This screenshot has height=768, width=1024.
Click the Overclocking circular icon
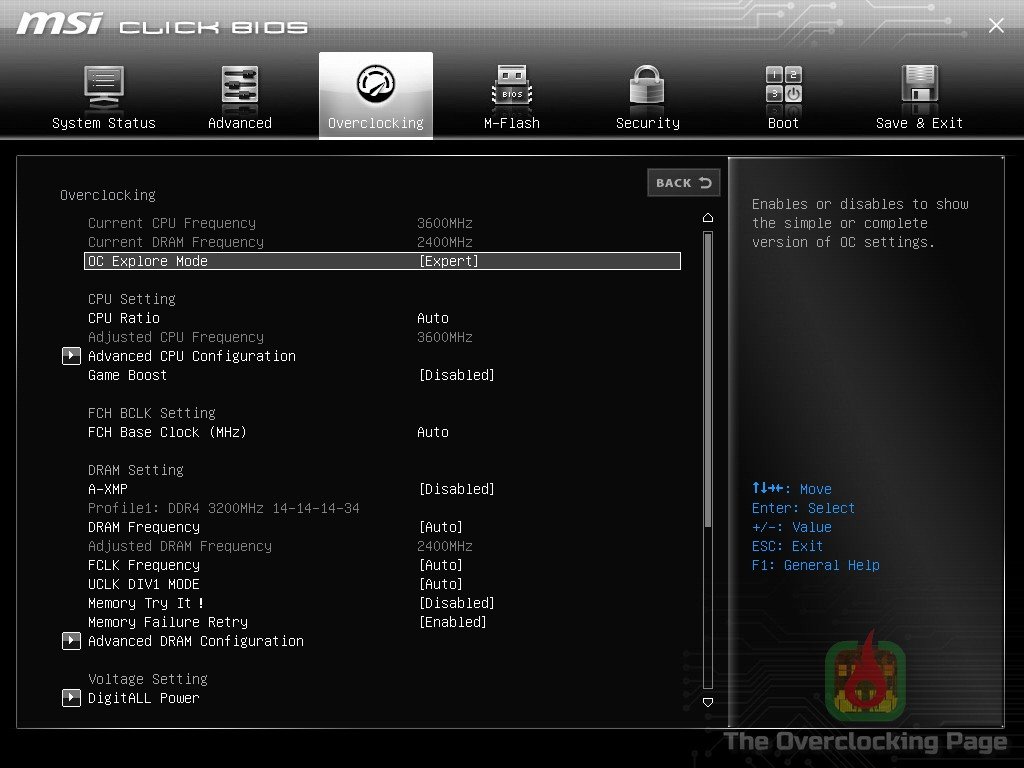tap(375, 85)
